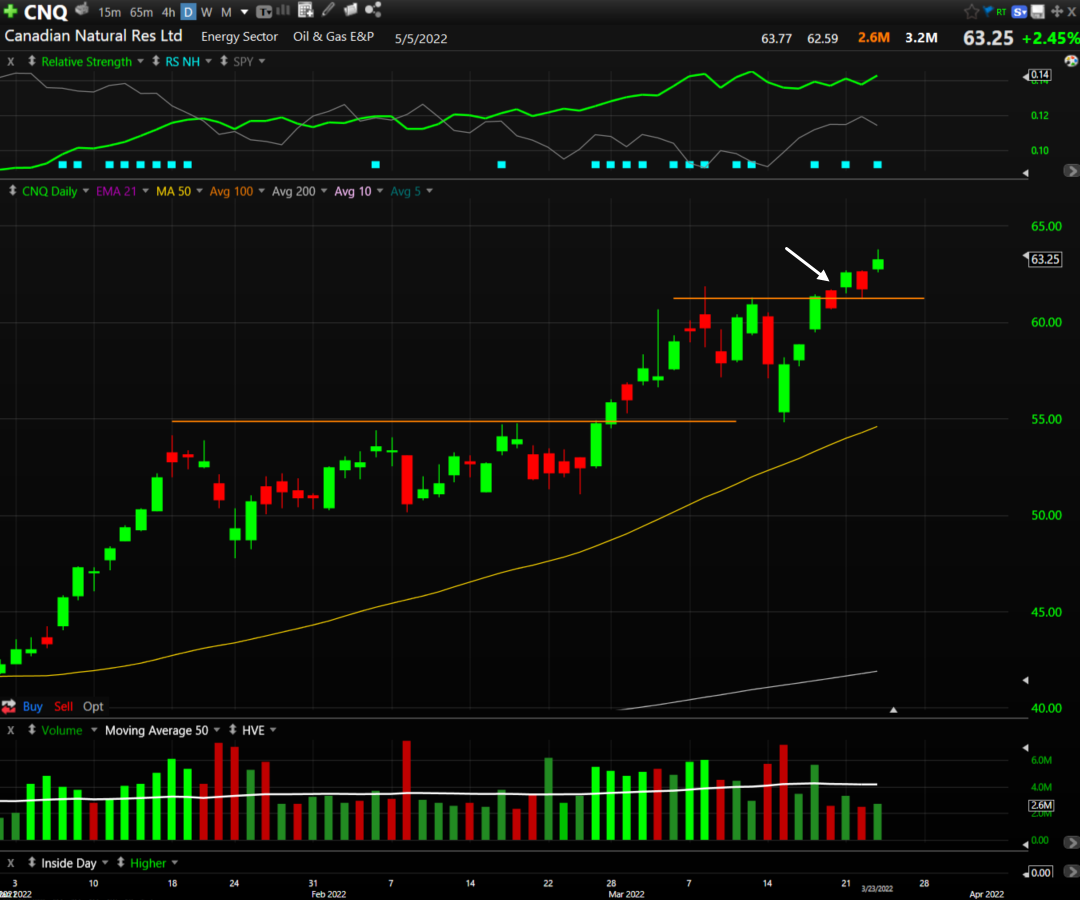
Task: Click the 2.6M volume marker on axis
Action: coord(1041,805)
